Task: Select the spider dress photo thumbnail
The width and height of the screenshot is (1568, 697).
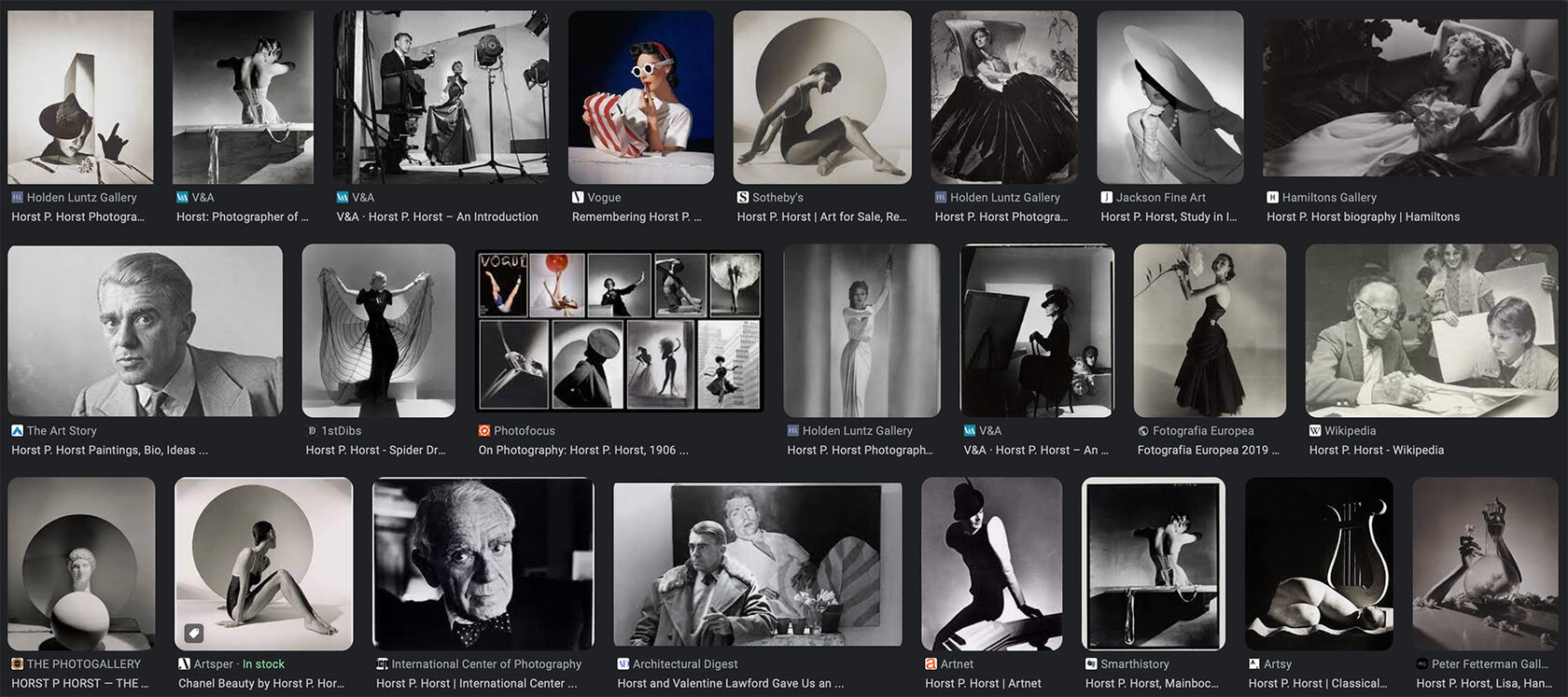Action: click(x=379, y=330)
